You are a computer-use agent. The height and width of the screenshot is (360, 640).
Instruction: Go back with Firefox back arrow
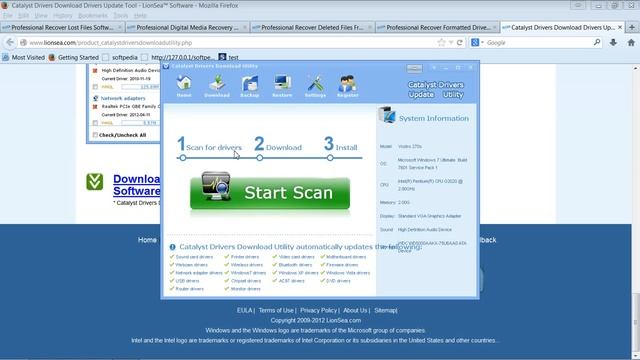coord(10,42)
